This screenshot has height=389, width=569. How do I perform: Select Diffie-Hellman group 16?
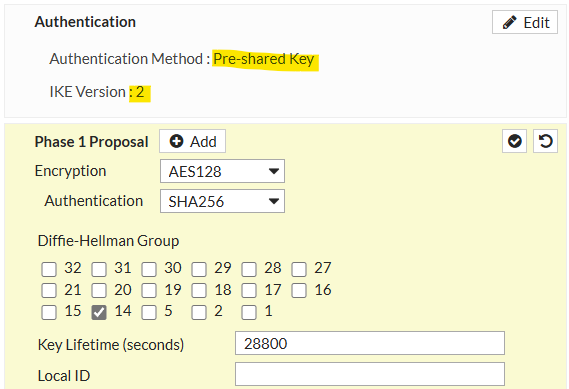(299, 290)
